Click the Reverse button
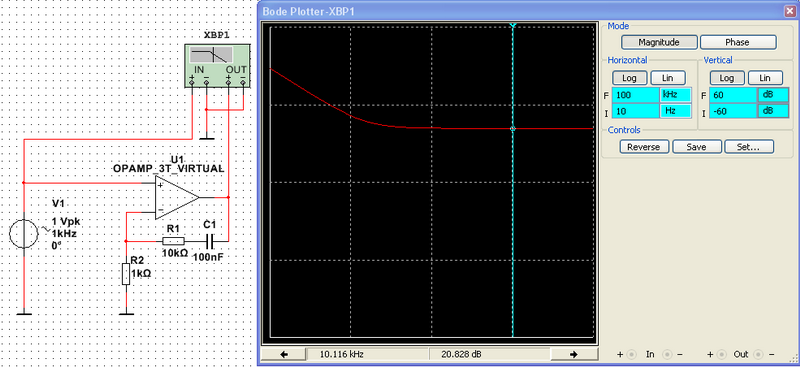This screenshot has height=368, width=800. click(x=644, y=147)
